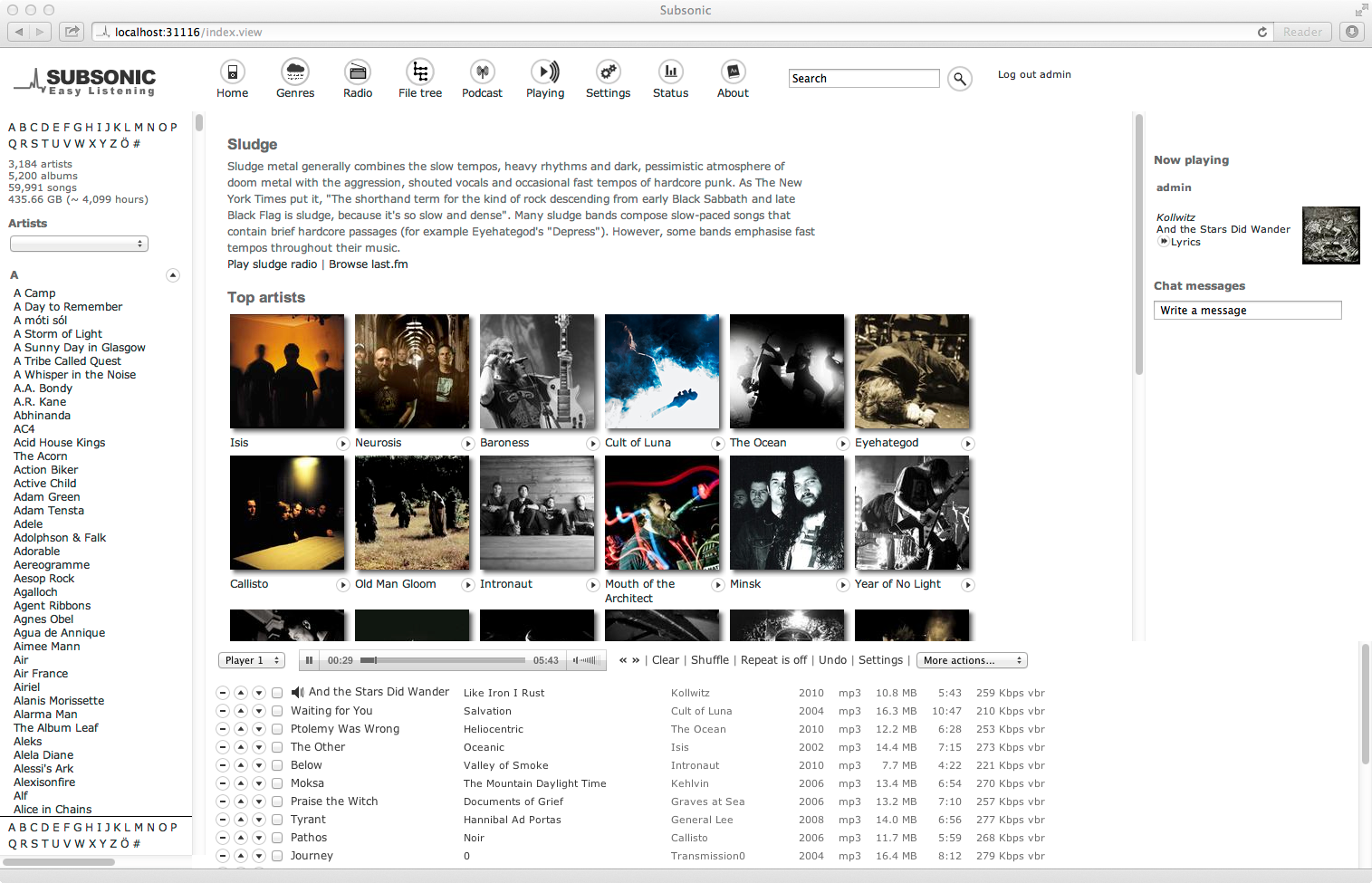Tick checkbox for 'The Other'

click(277, 747)
